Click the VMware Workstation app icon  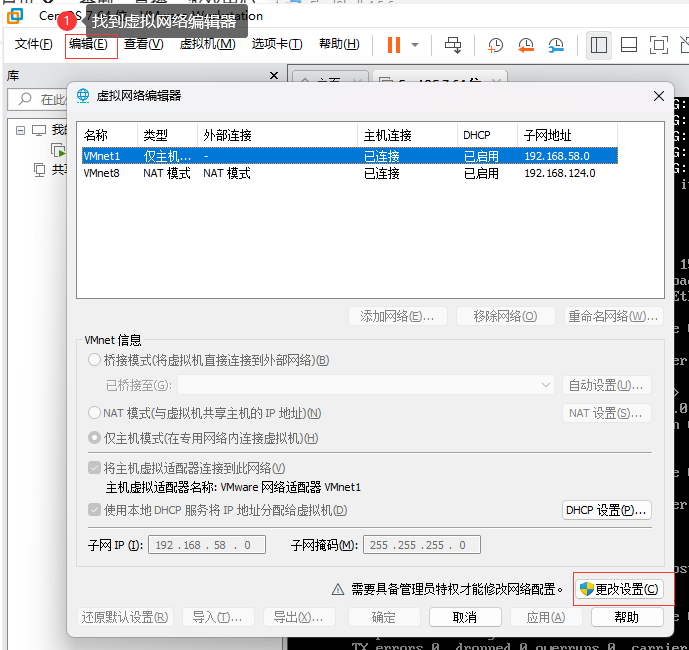pos(15,16)
